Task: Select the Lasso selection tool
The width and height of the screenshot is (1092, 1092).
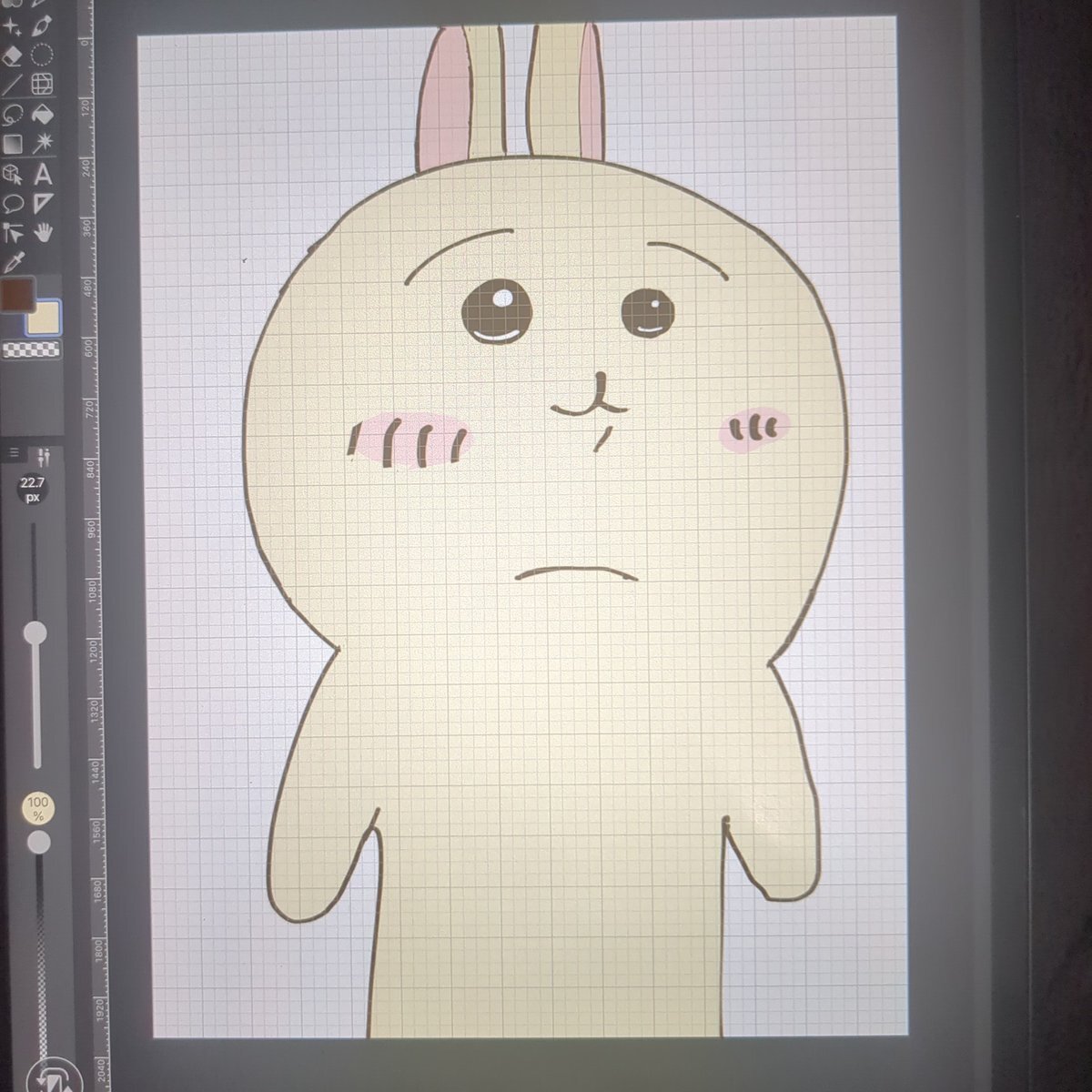Action: coord(13,114)
